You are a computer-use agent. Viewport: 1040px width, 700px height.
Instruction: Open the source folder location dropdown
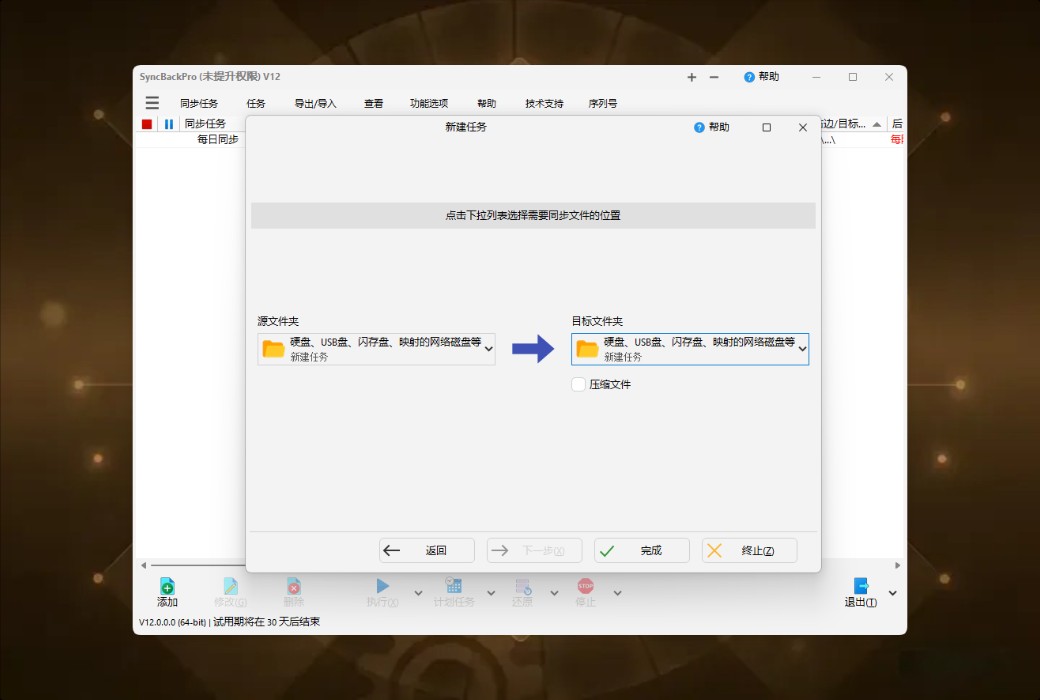coord(489,349)
